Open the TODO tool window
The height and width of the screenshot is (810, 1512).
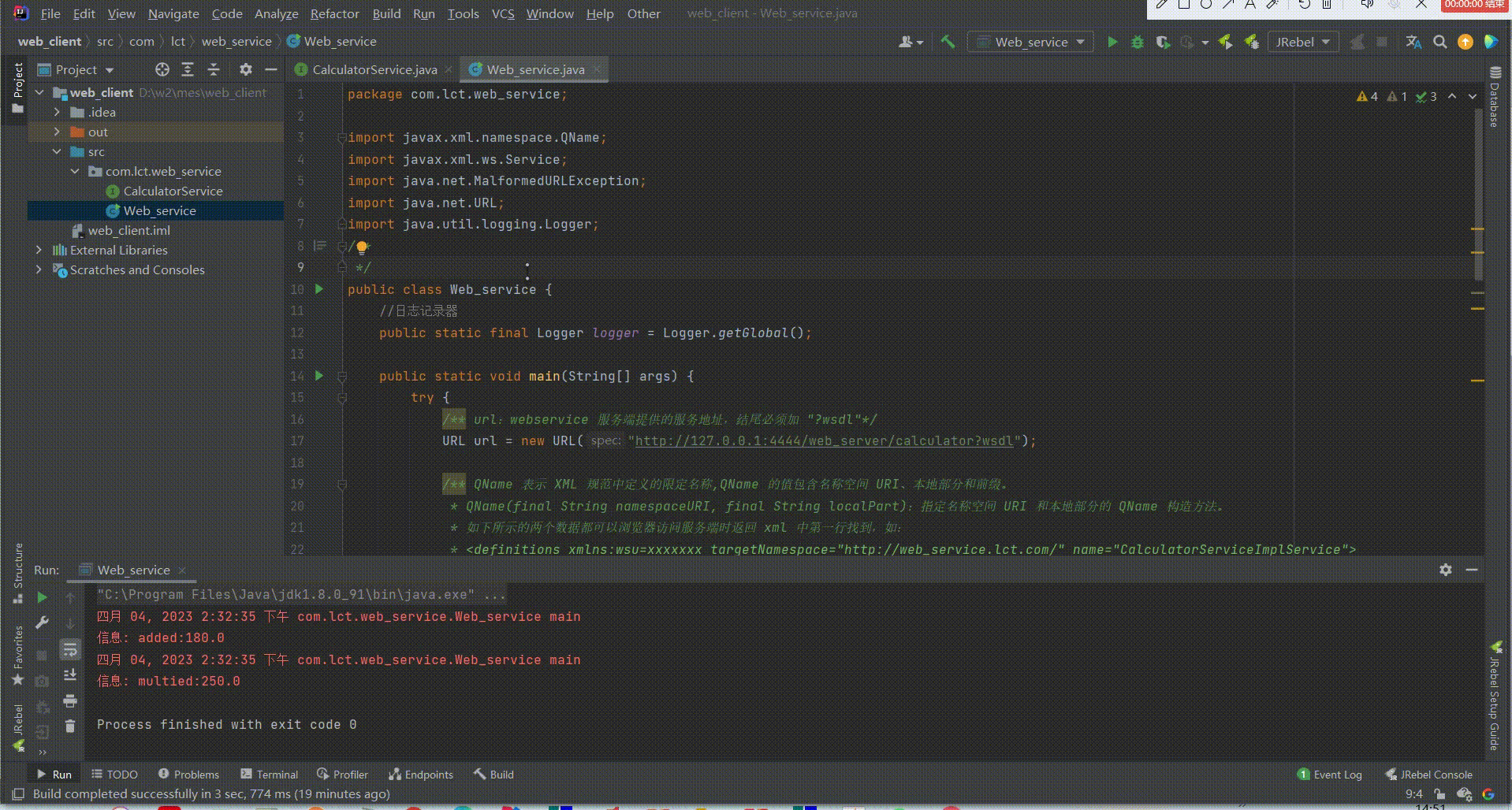click(x=114, y=775)
